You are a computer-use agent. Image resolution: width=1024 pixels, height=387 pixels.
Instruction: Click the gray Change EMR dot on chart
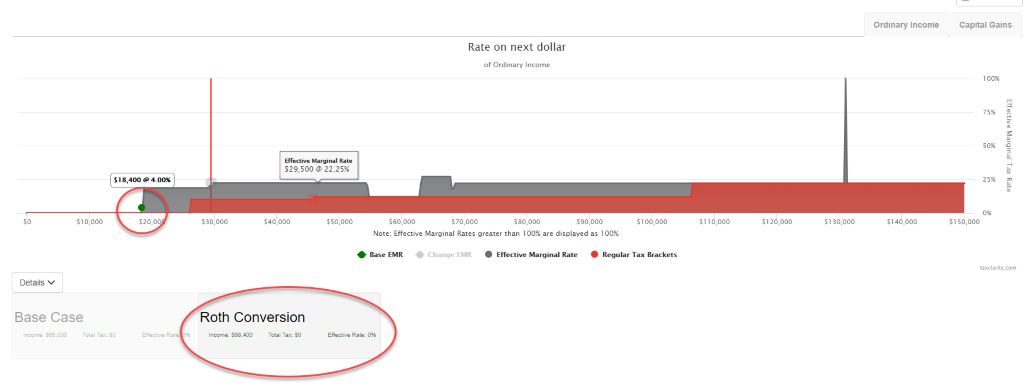pos(210,182)
